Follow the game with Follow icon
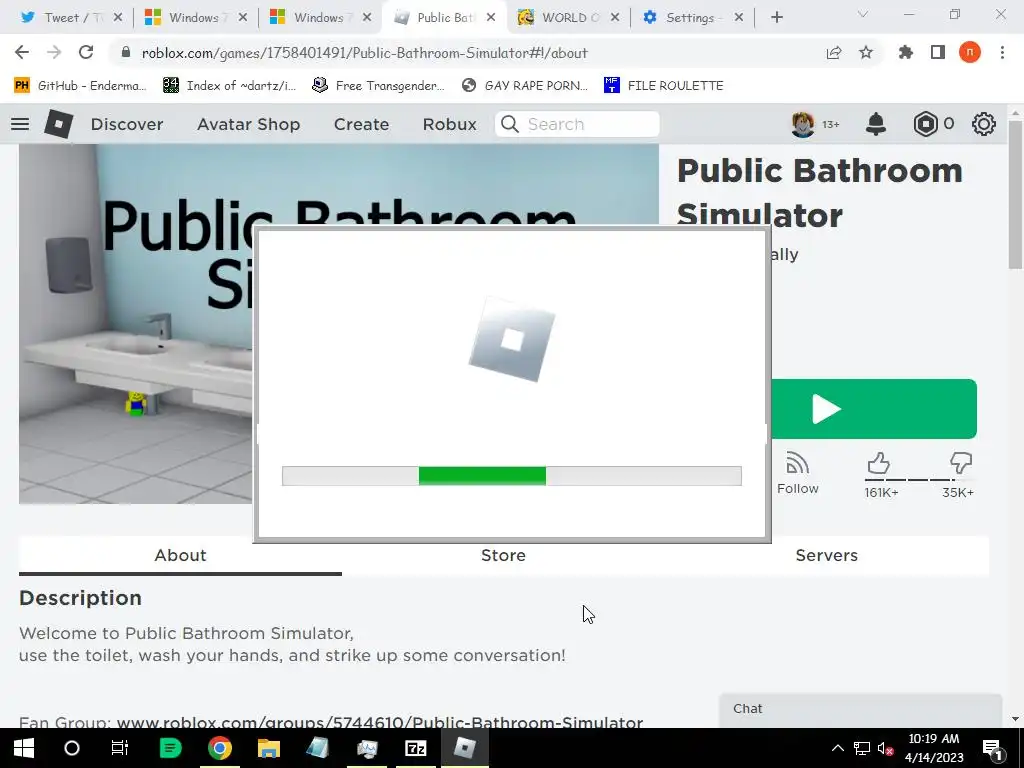 click(797, 473)
